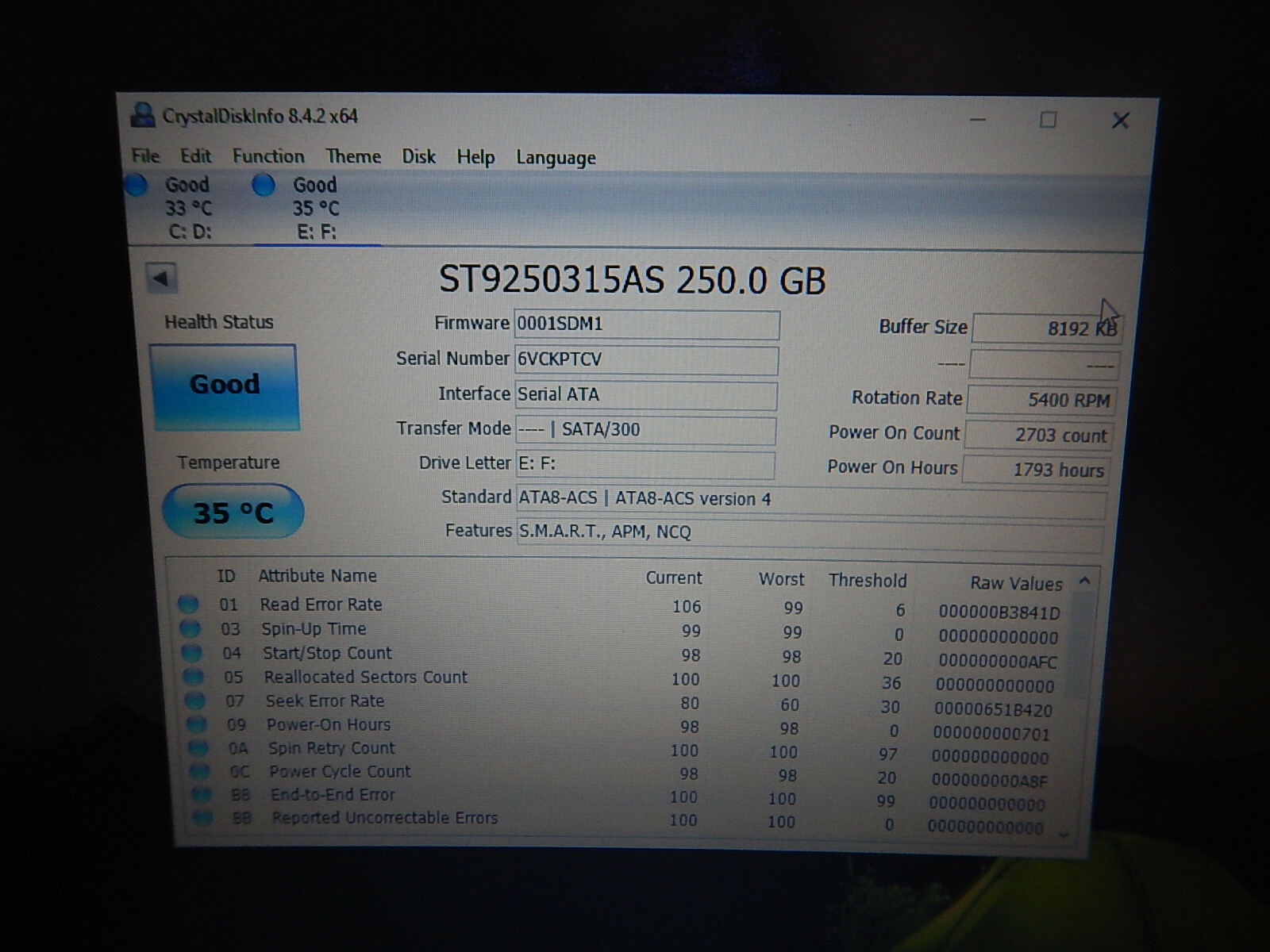This screenshot has height=952, width=1270.
Task: Click status dot for Start/Stop Count
Action: tap(191, 653)
